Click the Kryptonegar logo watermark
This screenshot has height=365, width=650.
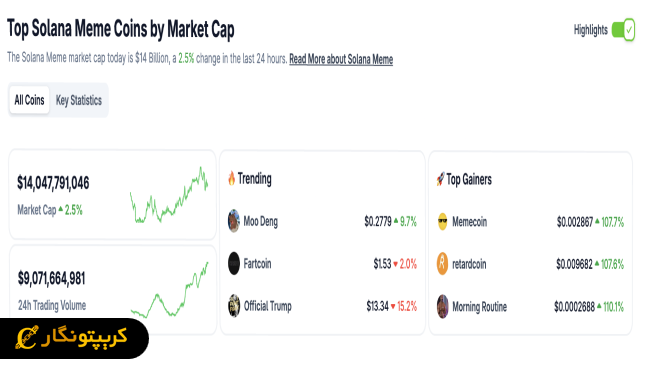(x=73, y=338)
